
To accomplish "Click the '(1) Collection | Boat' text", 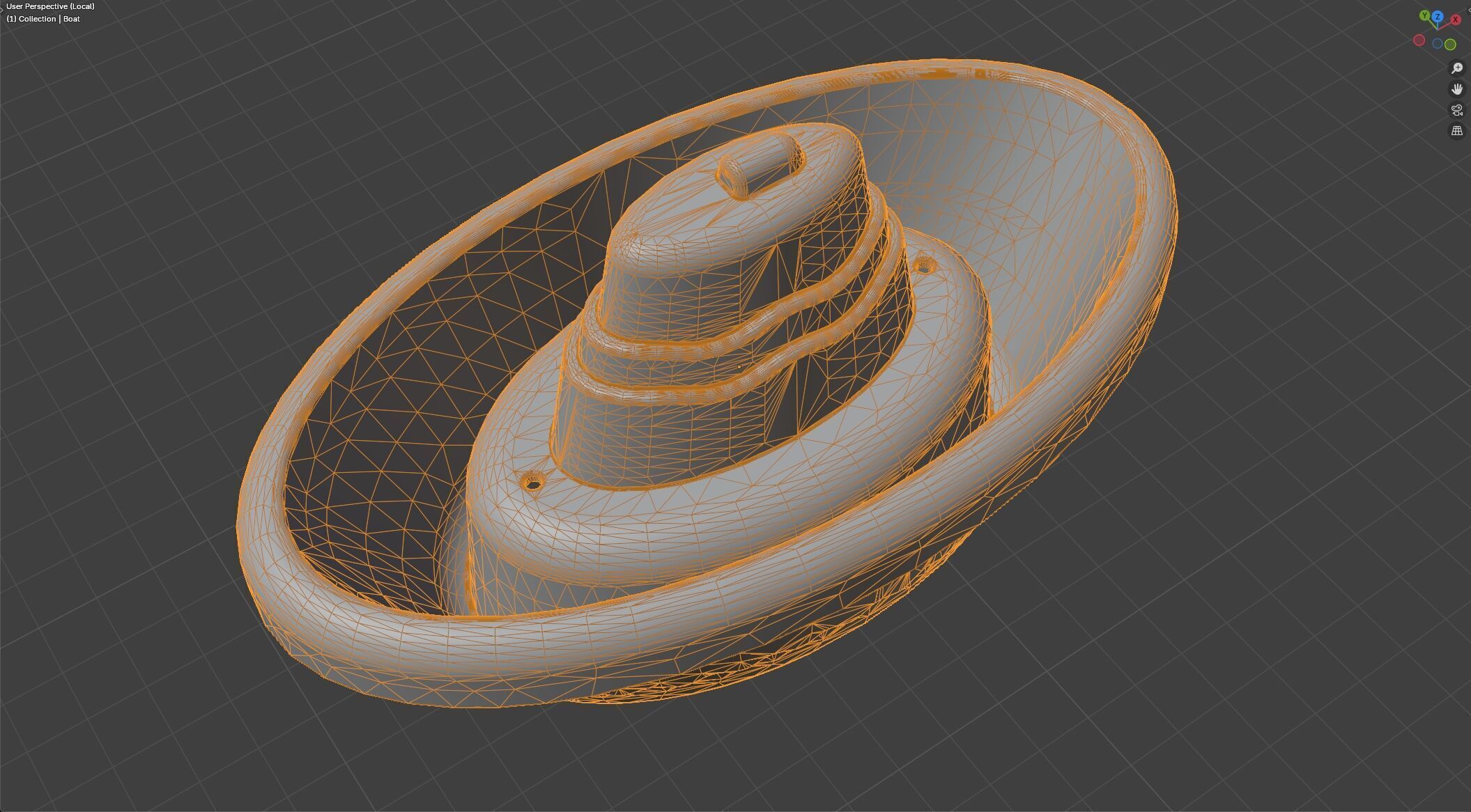I will tap(43, 19).
